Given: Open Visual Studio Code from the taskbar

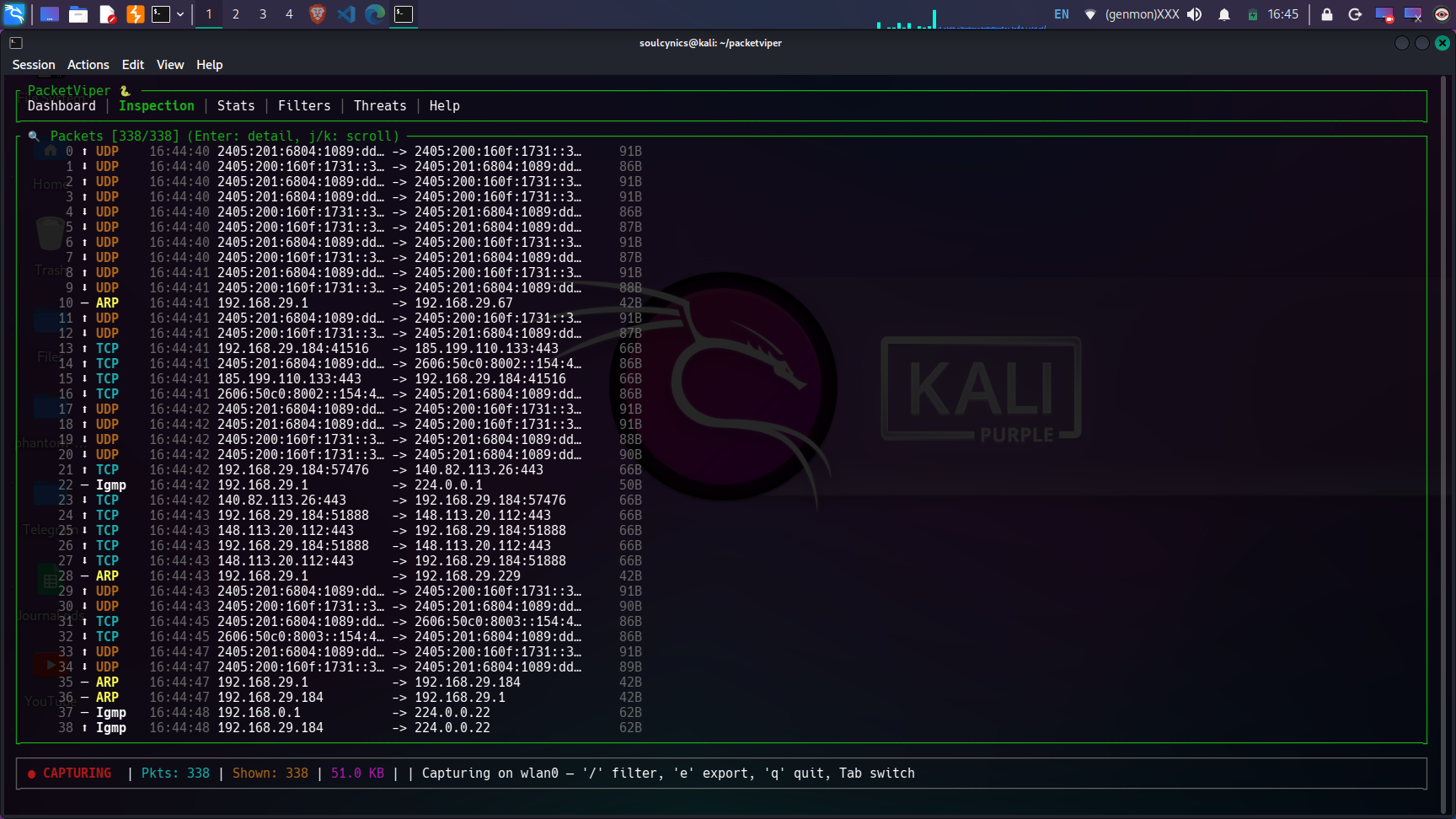Looking at the screenshot, I should [346, 14].
